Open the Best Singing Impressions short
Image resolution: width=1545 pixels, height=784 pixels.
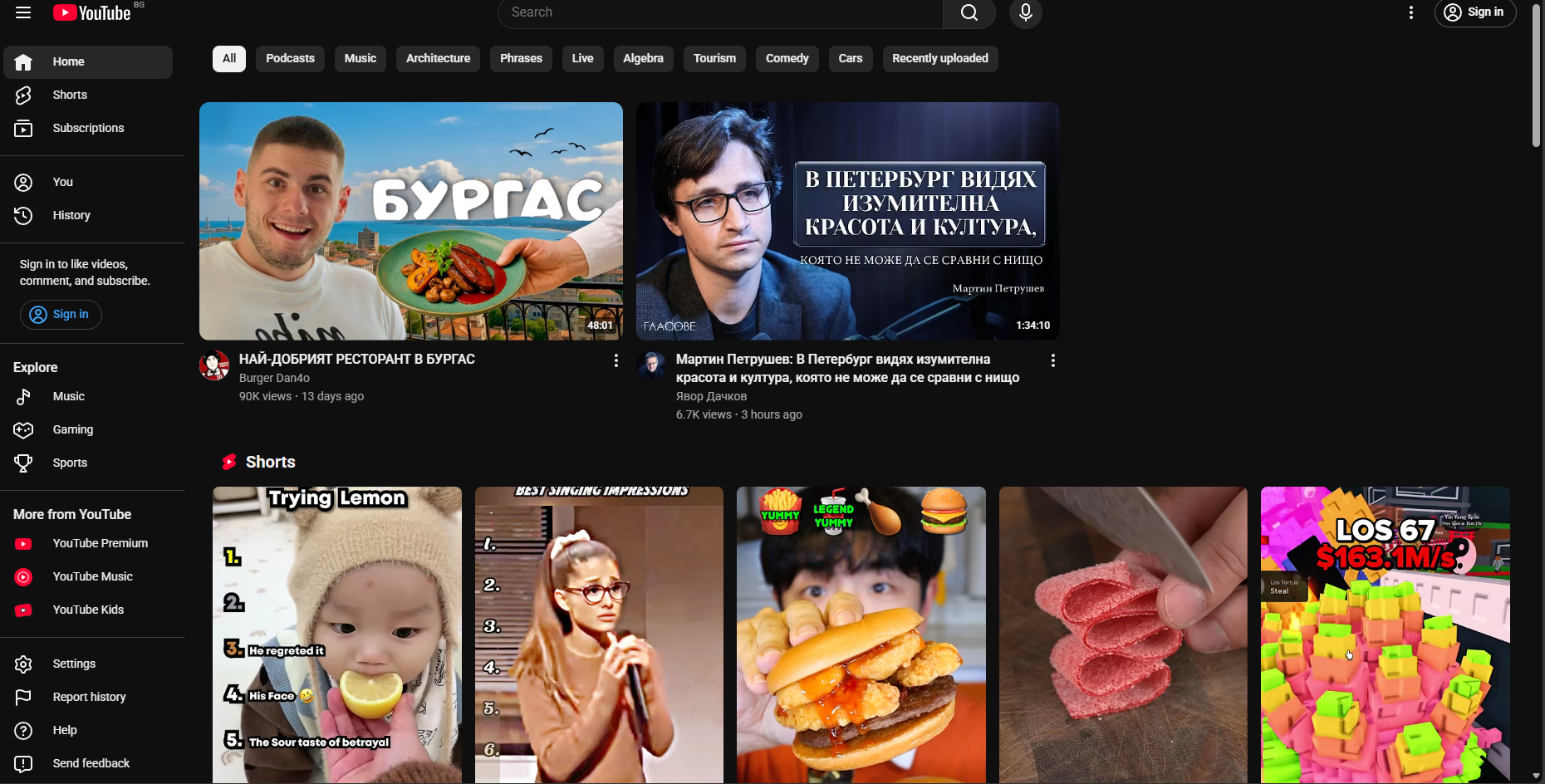pos(599,635)
